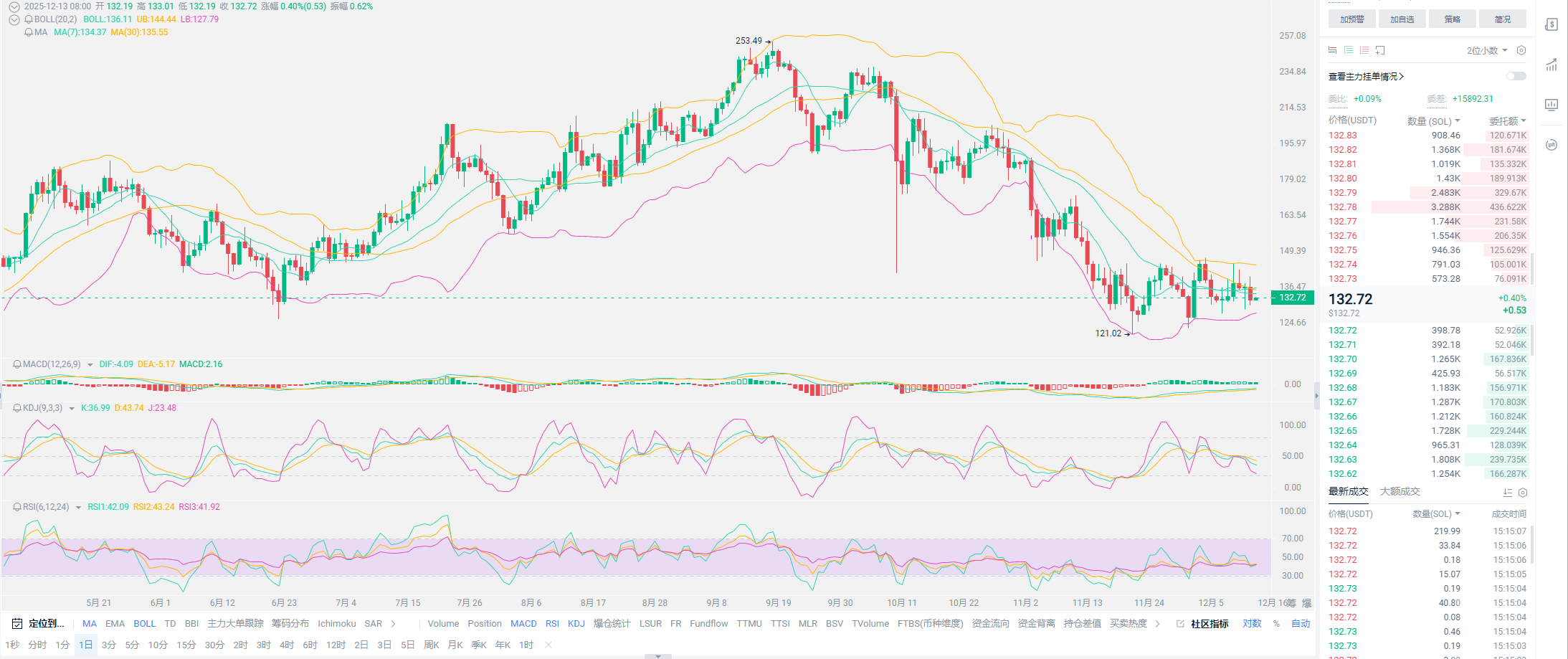Open the 2位小数 decimal precision dropdown
Viewport: 1568px width, 659px height.
click(1487, 50)
